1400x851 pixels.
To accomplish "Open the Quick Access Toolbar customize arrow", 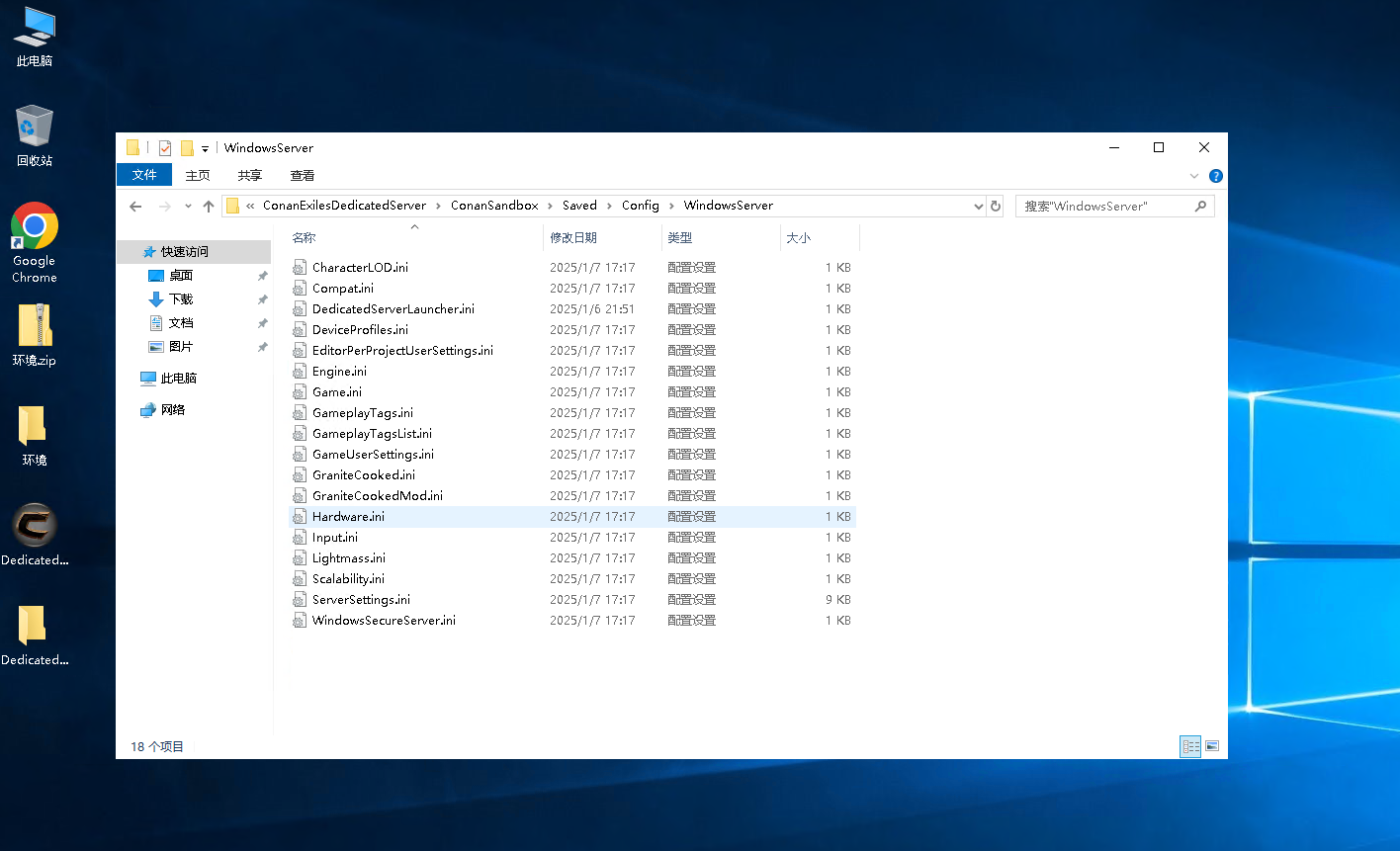I will pyautogui.click(x=205, y=148).
